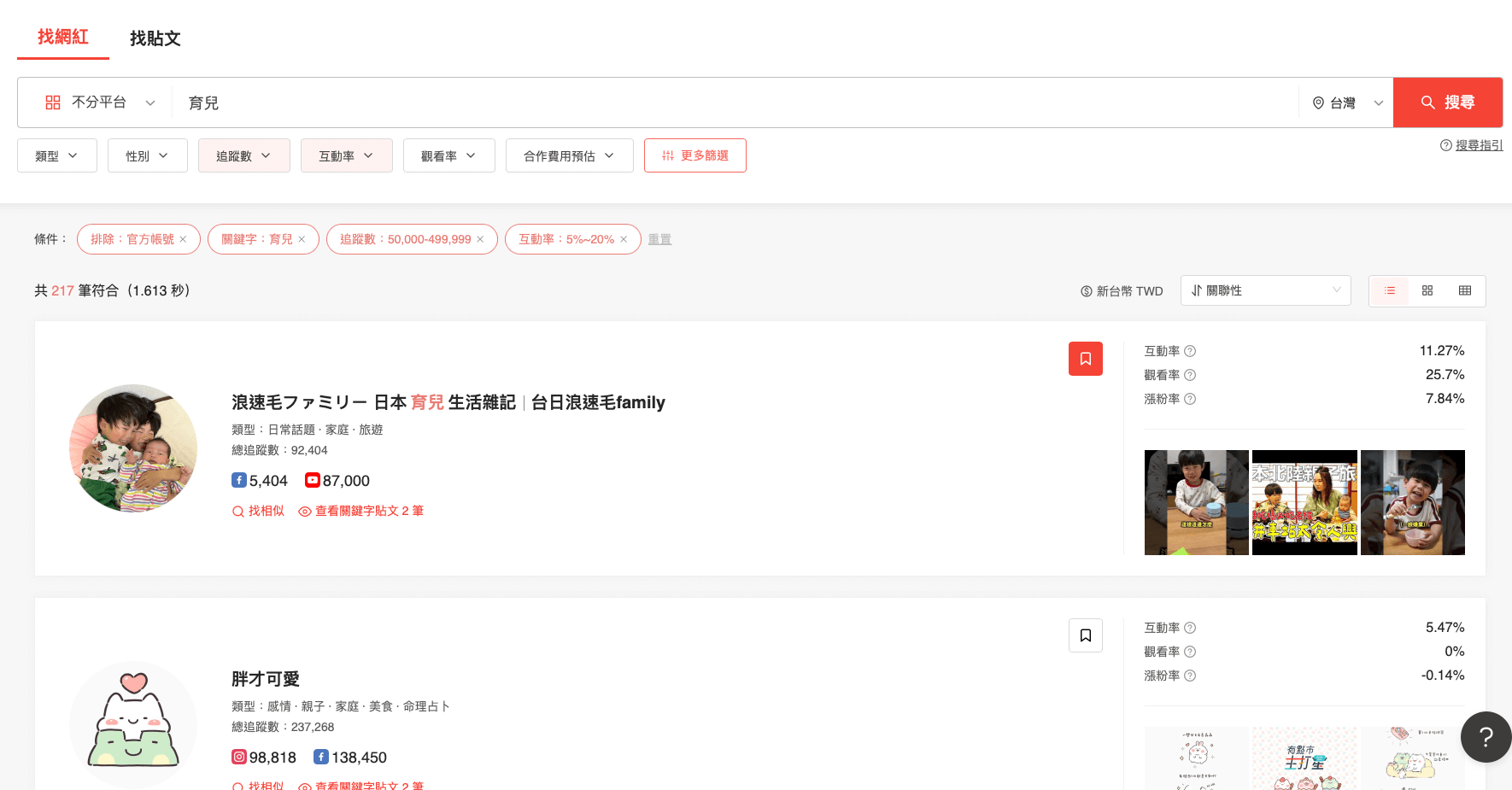The image size is (1512, 790).
Task: Open the 浪速毛ファミリー profile avatar
Action: pyautogui.click(x=133, y=448)
